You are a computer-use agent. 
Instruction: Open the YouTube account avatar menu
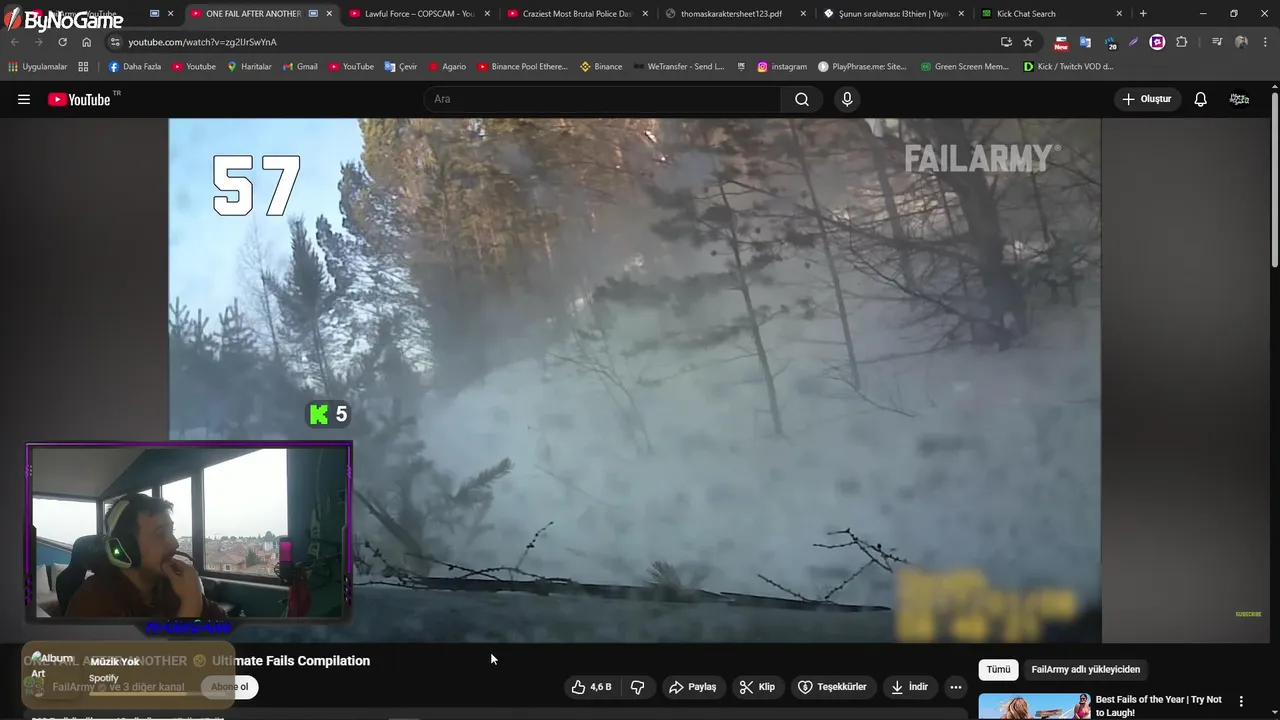tap(1239, 99)
